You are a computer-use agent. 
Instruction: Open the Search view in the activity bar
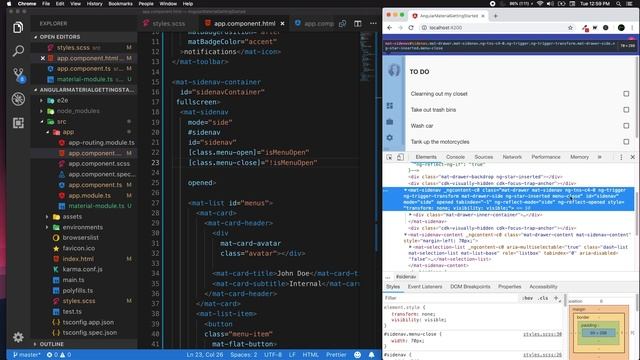tap(18, 51)
